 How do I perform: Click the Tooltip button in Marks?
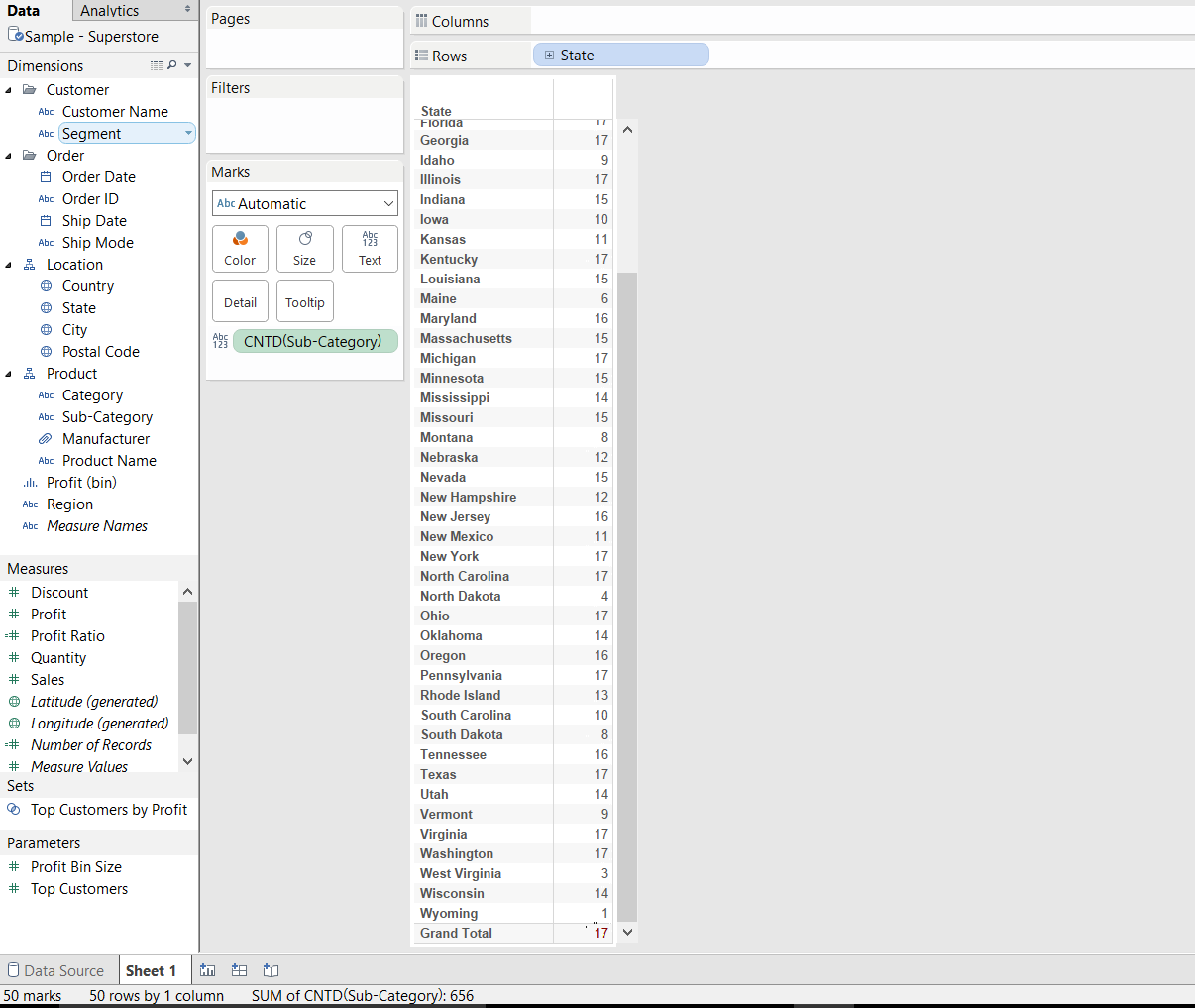[304, 302]
